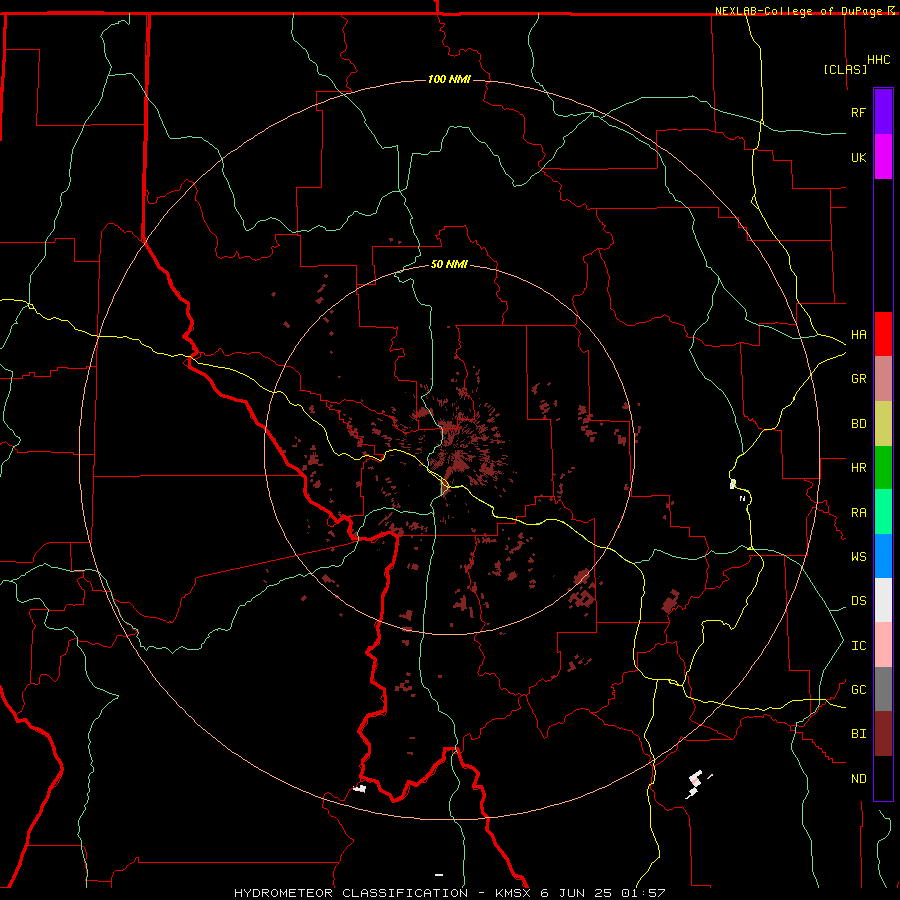This screenshot has width=900, height=900.
Task: Click the HA legend label
Action: (858, 334)
